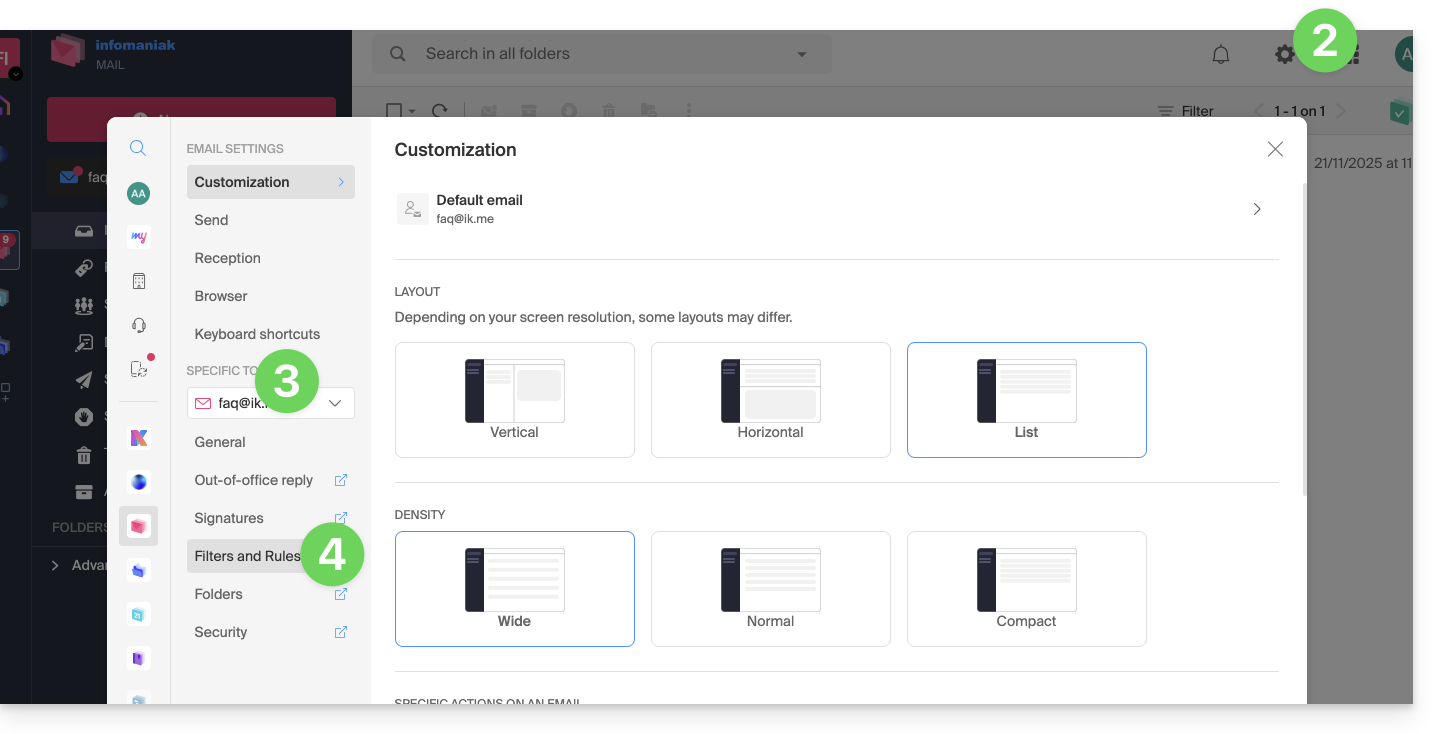Select the pink Mail app icon in sidebar
The width and height of the screenshot is (1443, 734).
tap(138, 526)
